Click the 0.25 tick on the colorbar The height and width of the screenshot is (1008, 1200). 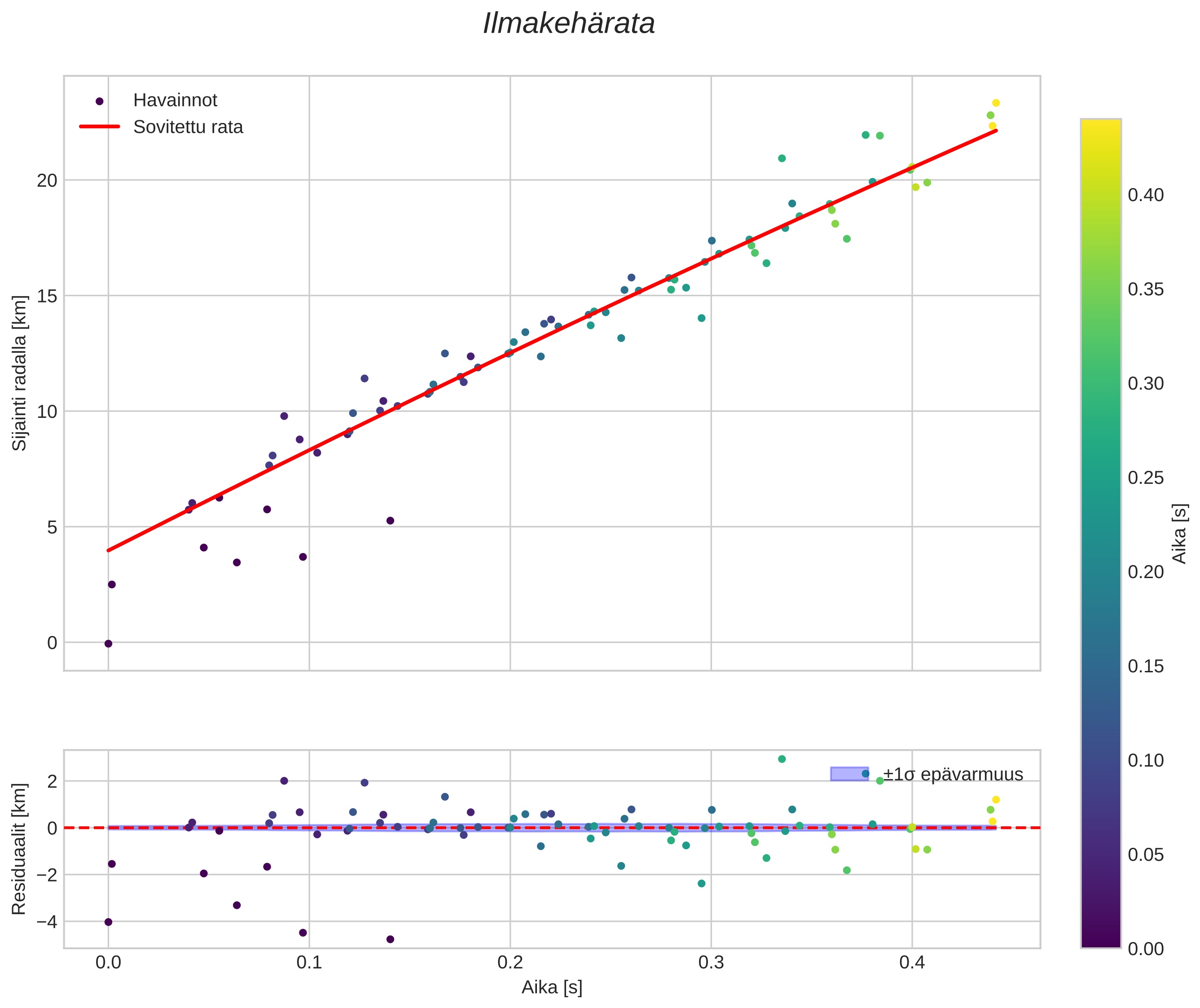point(1145,478)
